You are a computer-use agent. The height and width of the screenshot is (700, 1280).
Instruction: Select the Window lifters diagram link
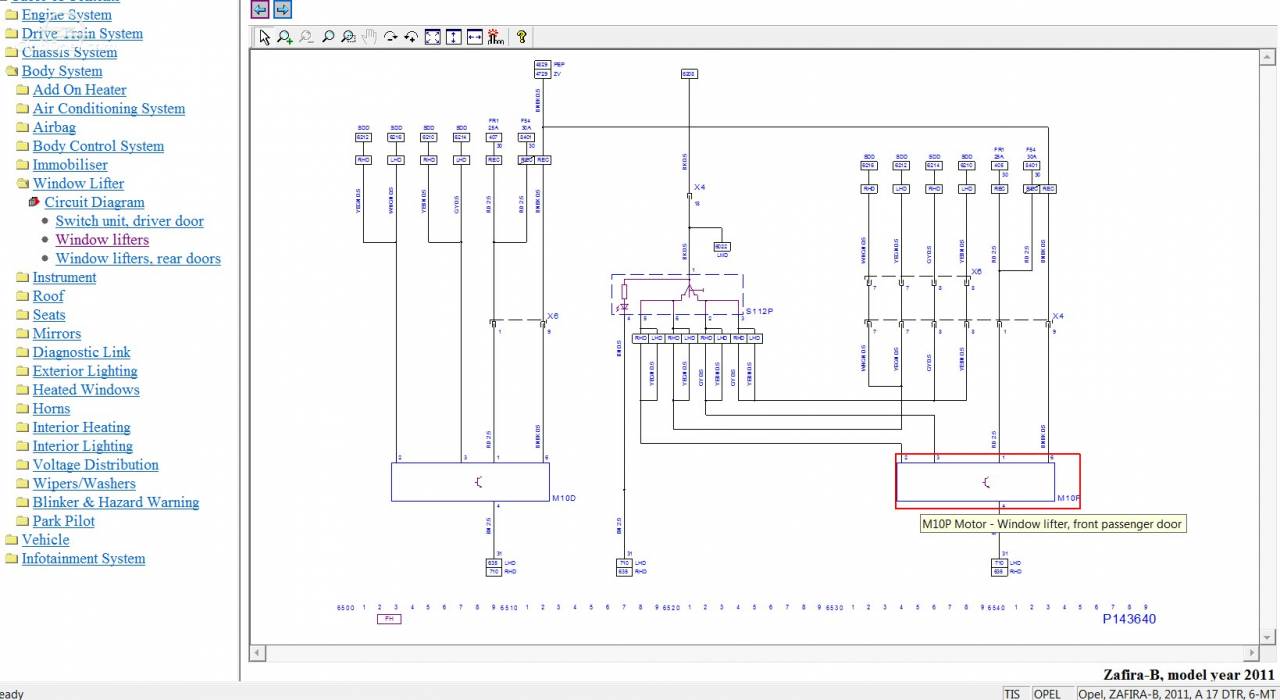(102, 240)
